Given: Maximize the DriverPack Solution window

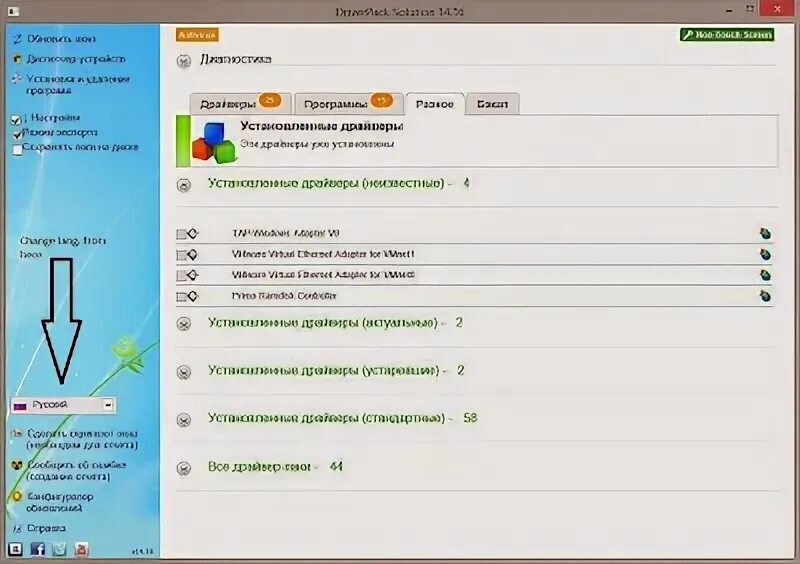Looking at the screenshot, I should click(x=750, y=9).
